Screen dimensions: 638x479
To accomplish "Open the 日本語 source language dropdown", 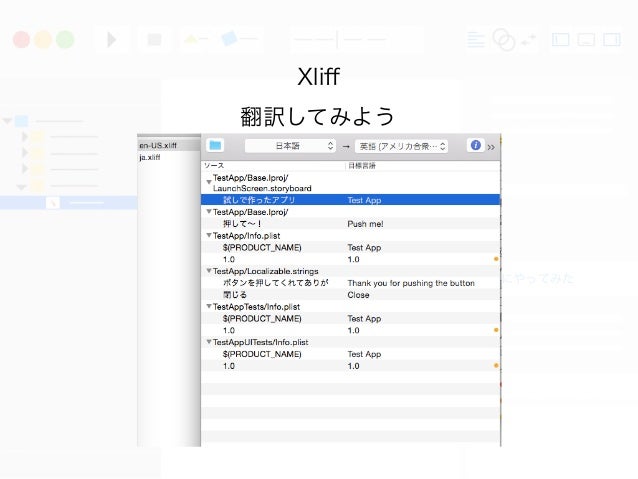I will pos(290,146).
